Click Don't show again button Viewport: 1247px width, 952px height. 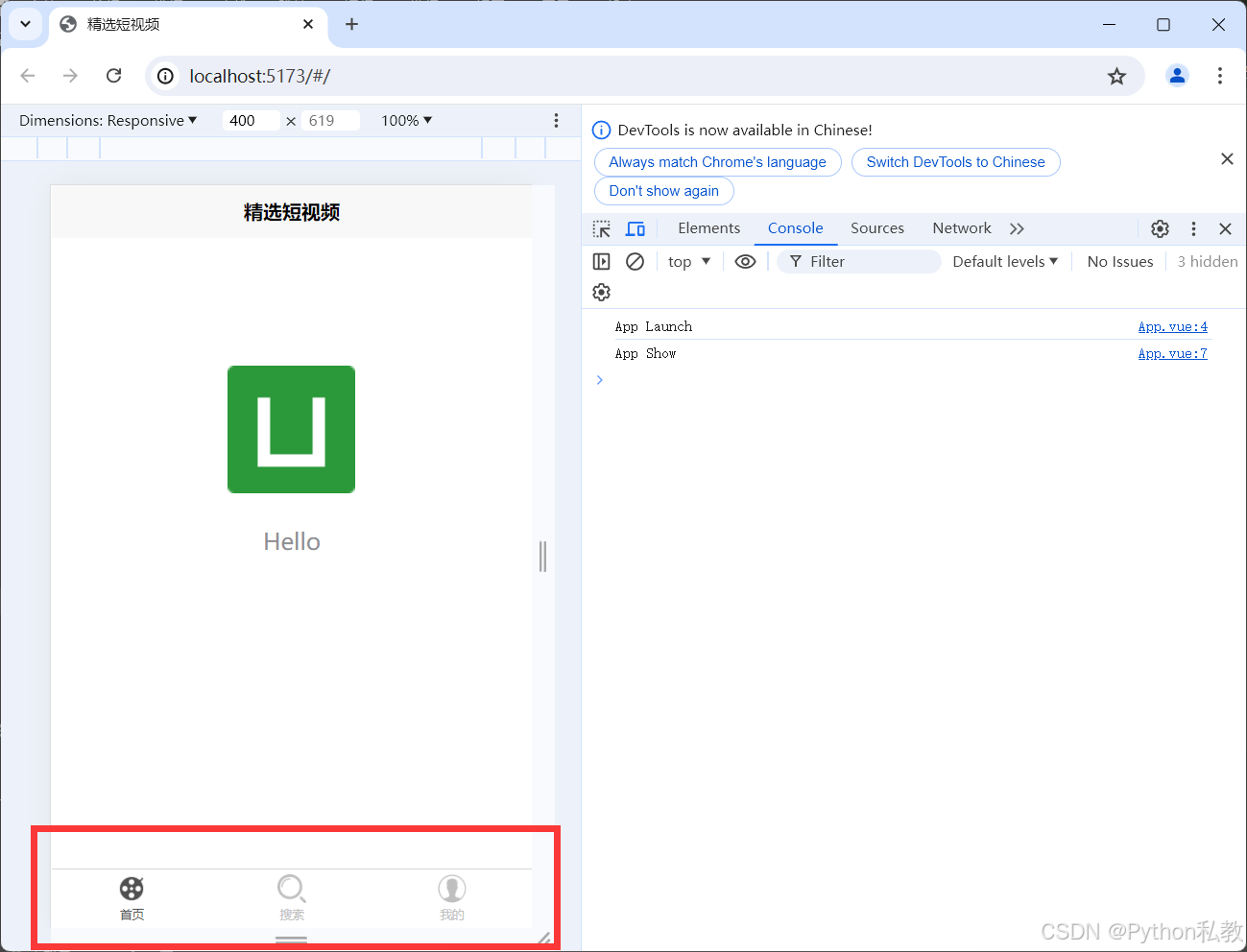664,191
